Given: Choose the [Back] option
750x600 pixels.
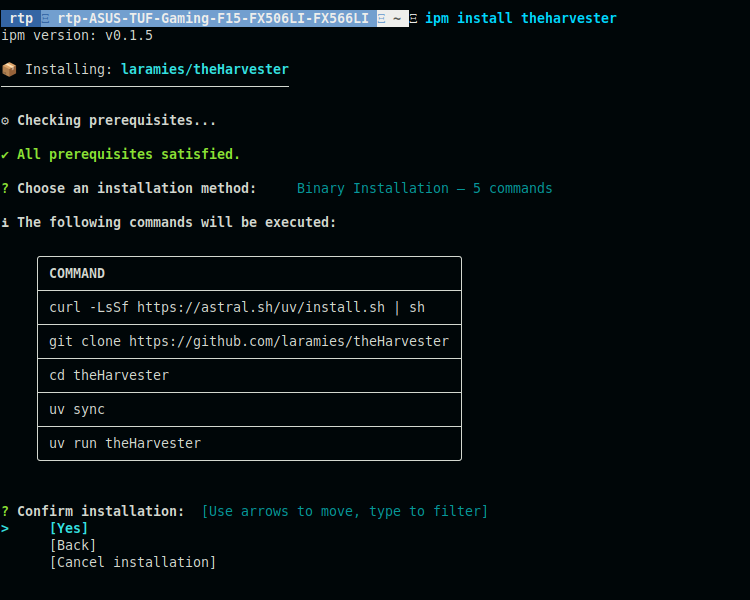Looking at the screenshot, I should tap(72, 546).
